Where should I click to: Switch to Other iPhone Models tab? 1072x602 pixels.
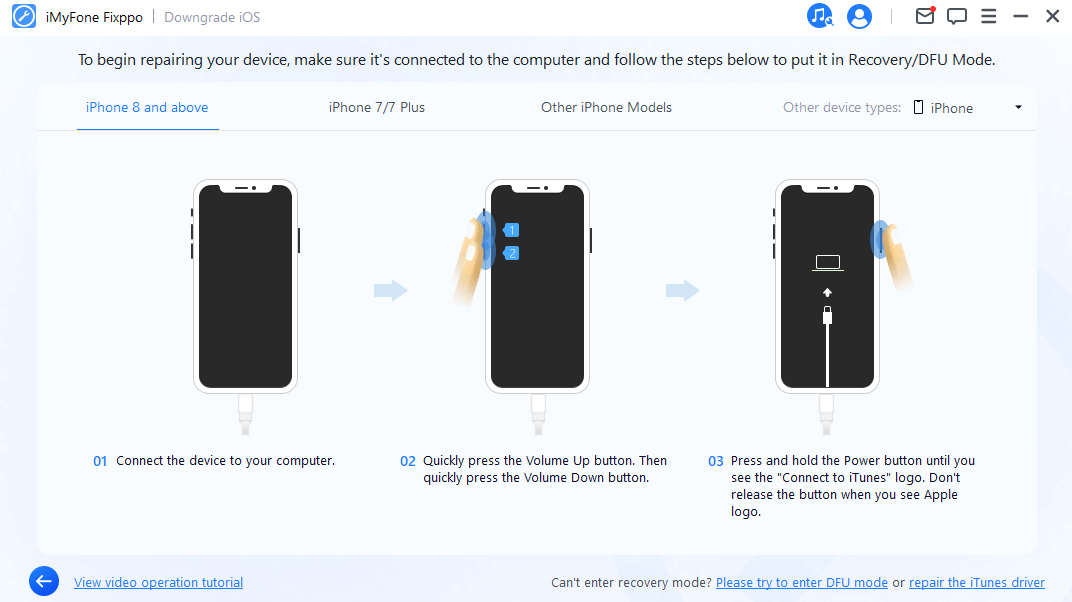coord(606,108)
